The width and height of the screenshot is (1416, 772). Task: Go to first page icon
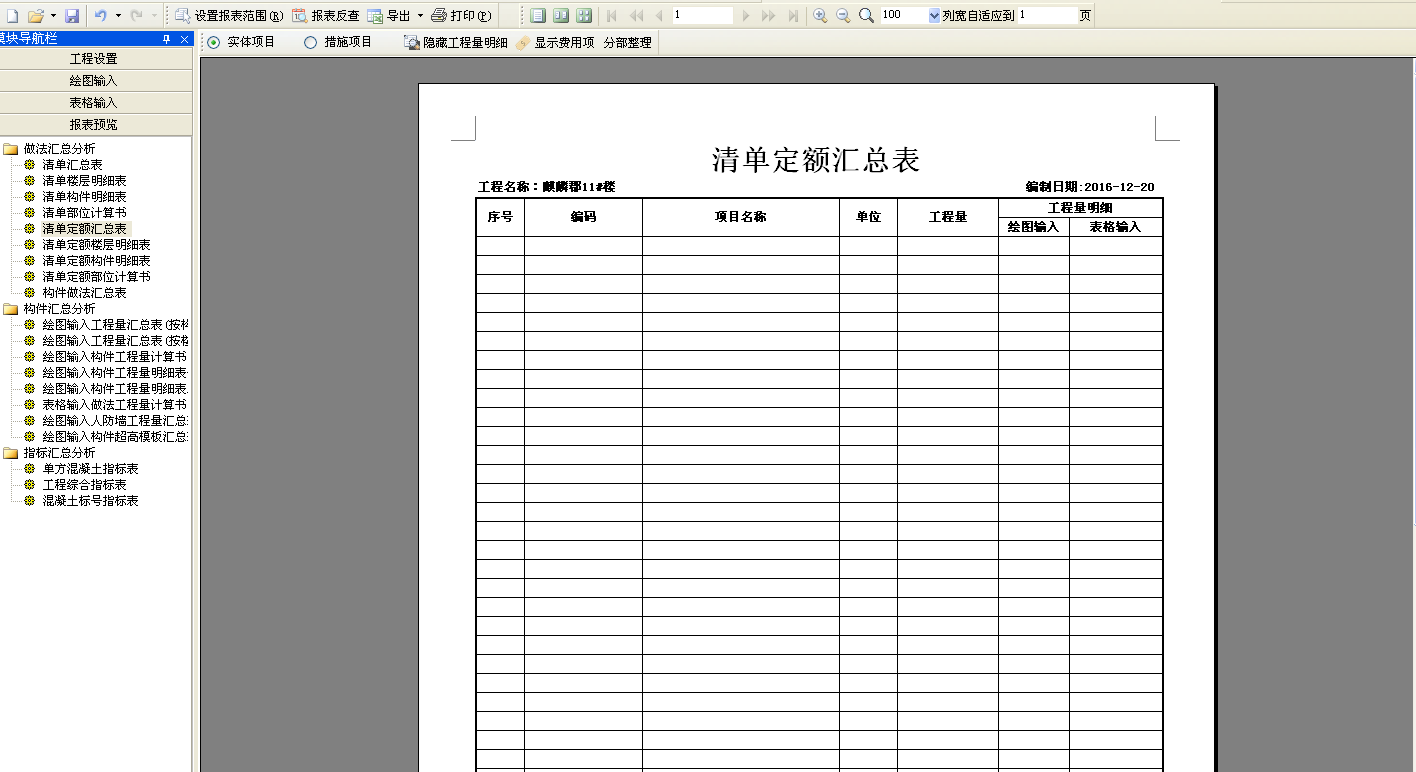pyautogui.click(x=612, y=16)
